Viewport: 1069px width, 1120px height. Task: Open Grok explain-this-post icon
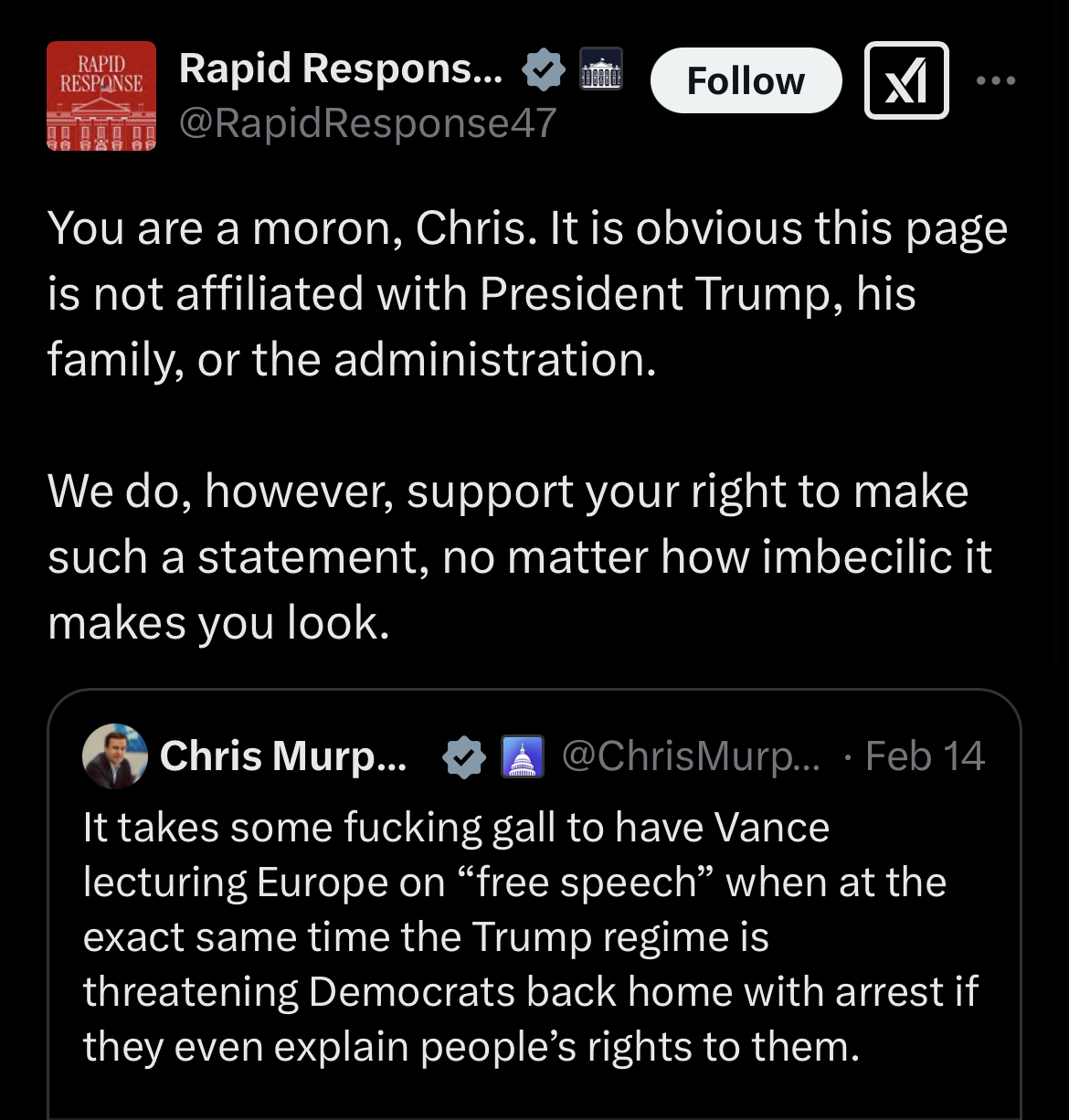pos(906,80)
